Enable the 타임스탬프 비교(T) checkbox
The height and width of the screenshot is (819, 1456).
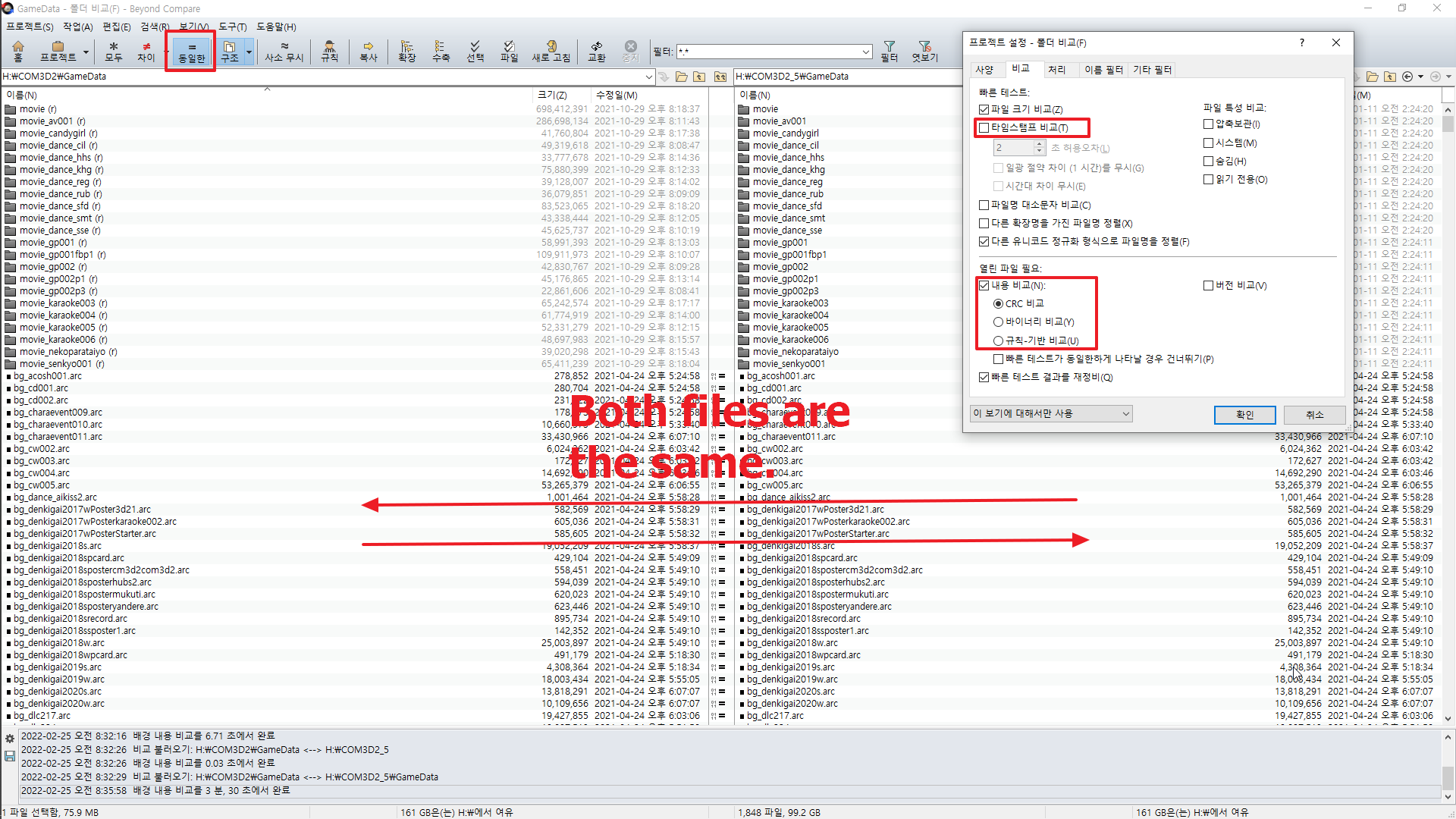pos(984,127)
